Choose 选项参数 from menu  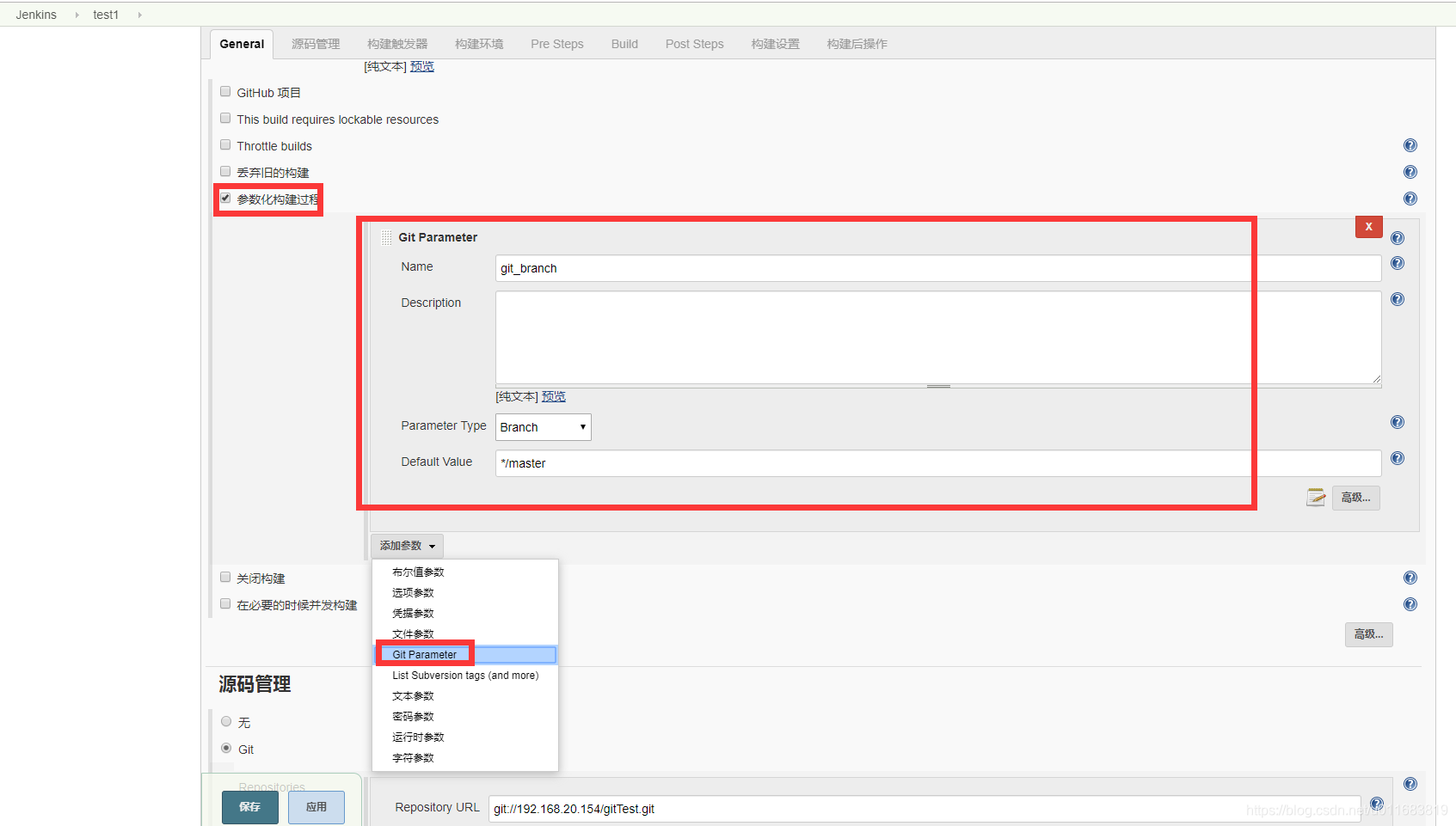(x=465, y=593)
